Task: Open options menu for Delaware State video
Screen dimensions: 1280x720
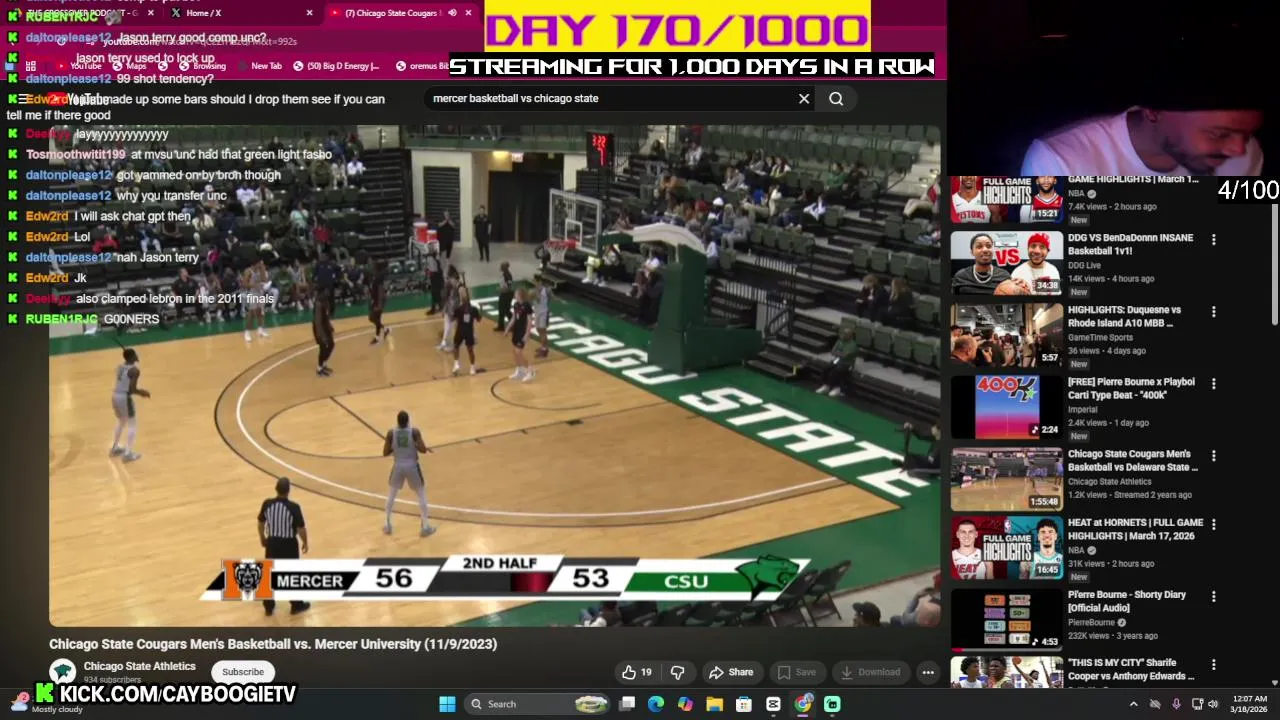Action: (x=1213, y=456)
